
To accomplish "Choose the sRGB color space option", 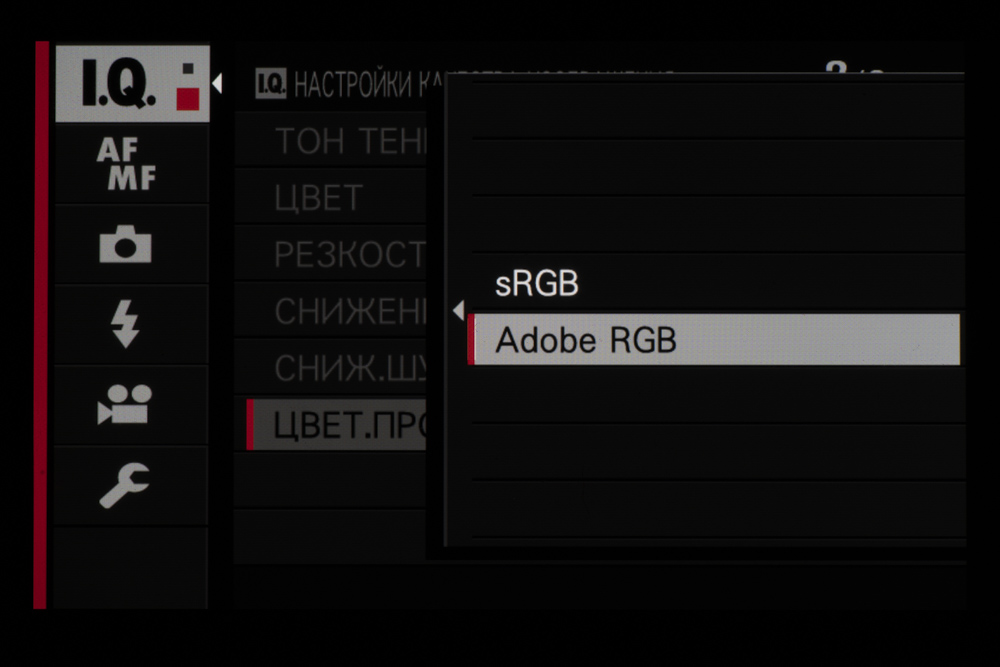I will (537, 285).
